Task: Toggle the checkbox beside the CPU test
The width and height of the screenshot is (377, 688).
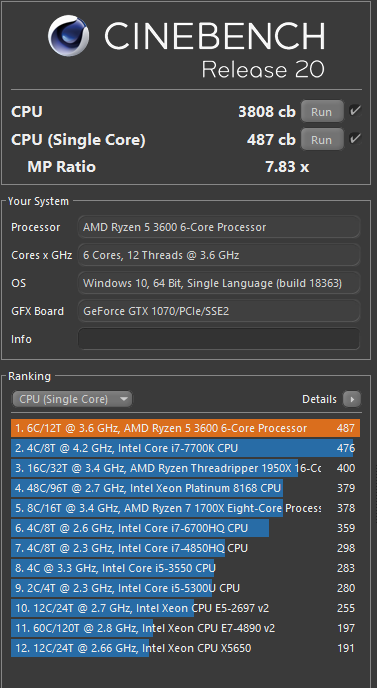Action: click(355, 111)
